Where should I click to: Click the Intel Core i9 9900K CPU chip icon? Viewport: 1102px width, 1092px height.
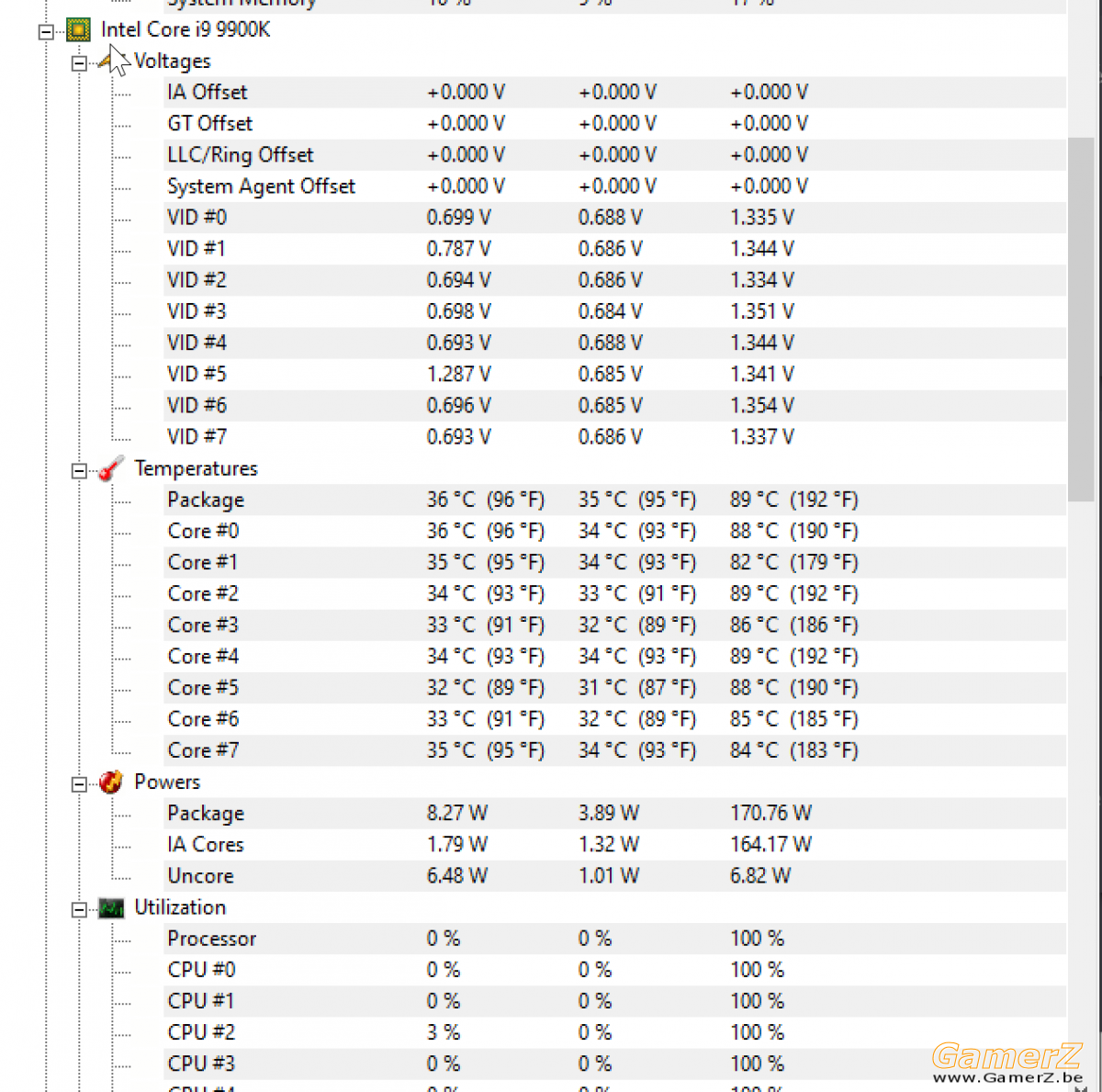[x=79, y=30]
